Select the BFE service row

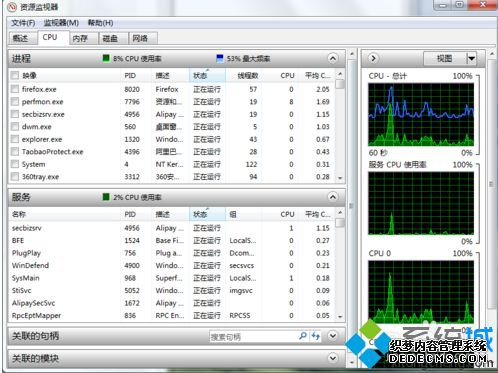point(172,241)
